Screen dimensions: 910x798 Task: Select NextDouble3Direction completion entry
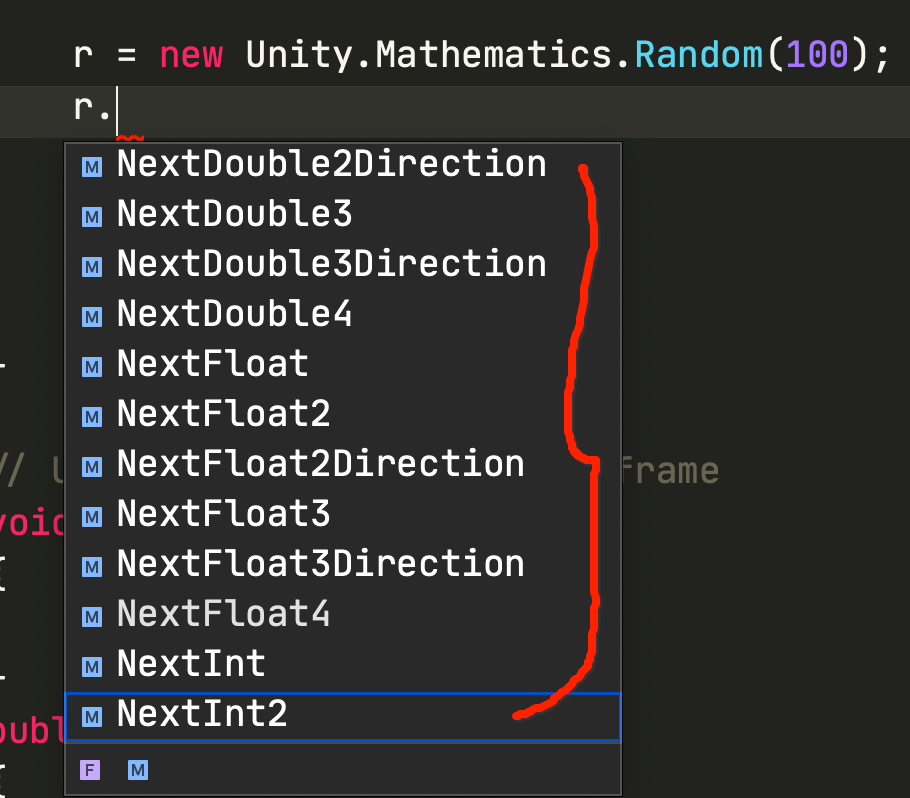tap(331, 264)
